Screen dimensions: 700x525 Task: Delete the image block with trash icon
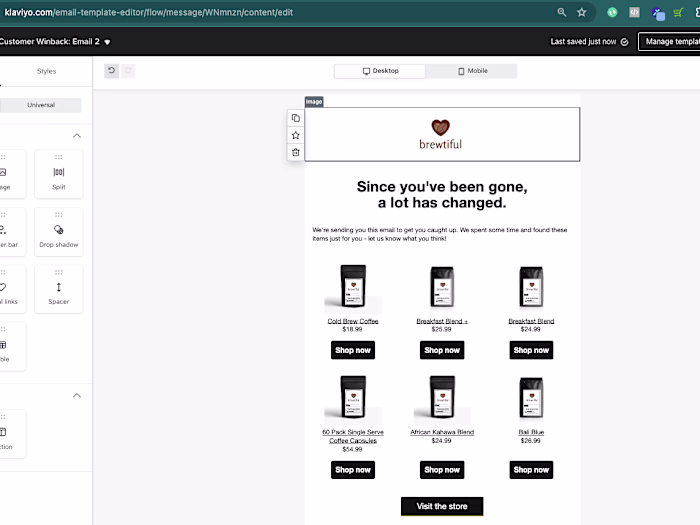tap(296, 153)
